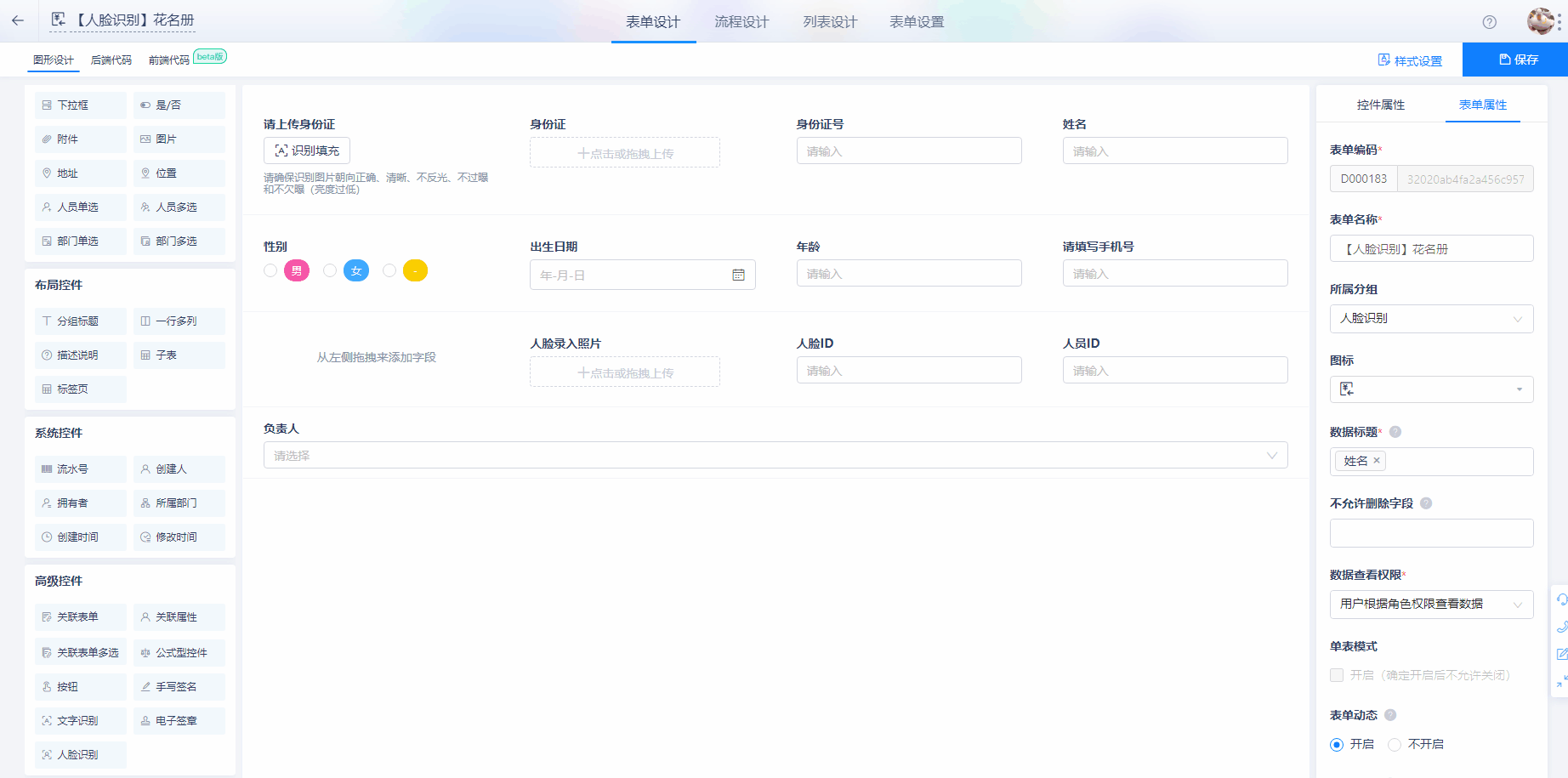Image resolution: width=1568 pixels, height=778 pixels.
Task: Switch to 表单属性 panel tab
Action: click(x=1483, y=105)
